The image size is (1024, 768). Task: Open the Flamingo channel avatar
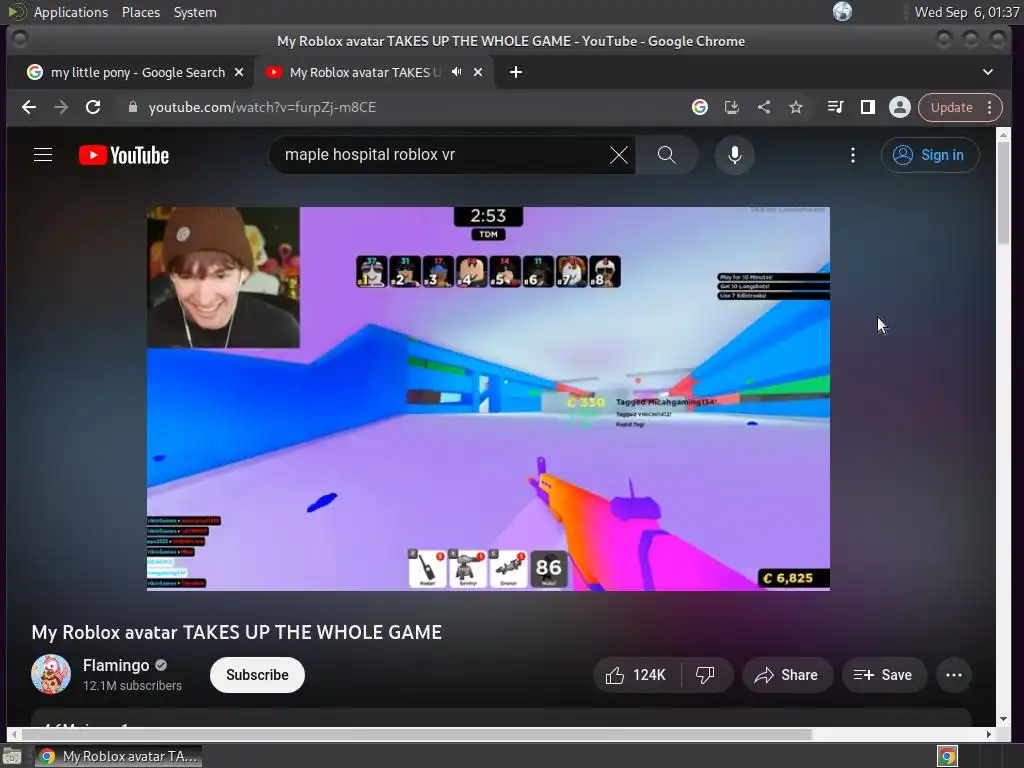[51, 674]
